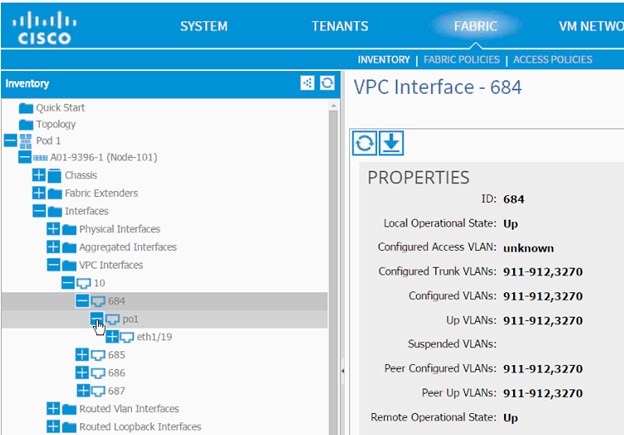Expand VPC interface 686
Screen dimensions: 624x435
click(x=82, y=373)
